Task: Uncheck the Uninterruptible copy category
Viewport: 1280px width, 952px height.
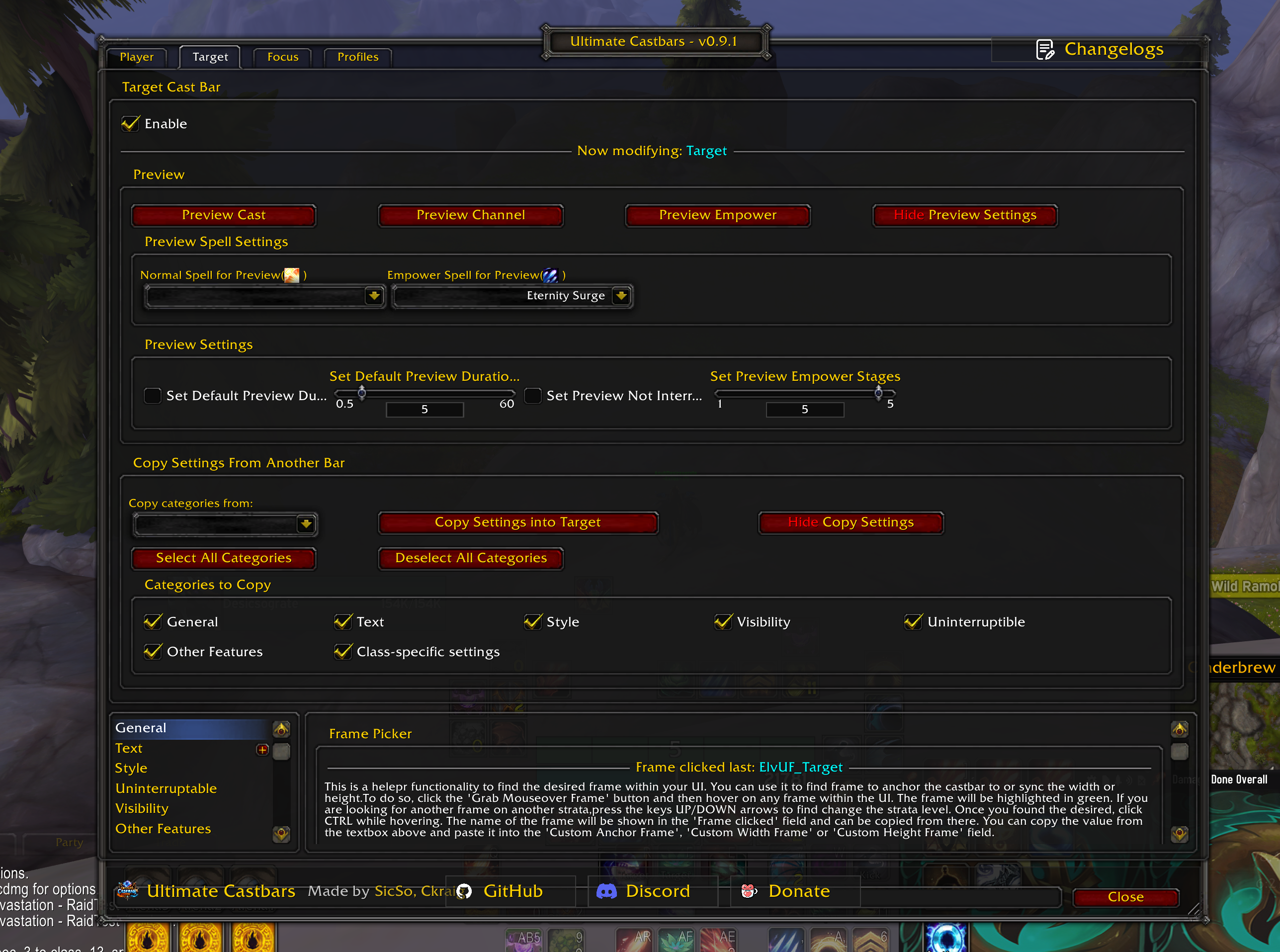Action: (913, 622)
